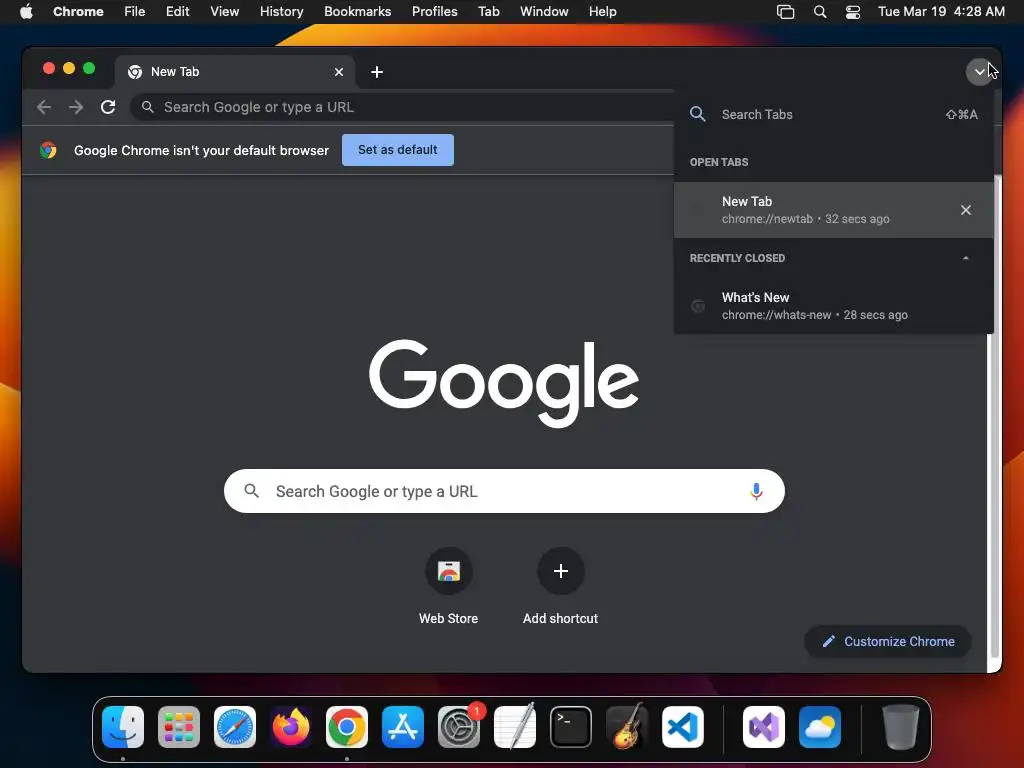Viewport: 1024px width, 768px height.
Task: Open the Trash from the Dock
Action: tap(901, 727)
